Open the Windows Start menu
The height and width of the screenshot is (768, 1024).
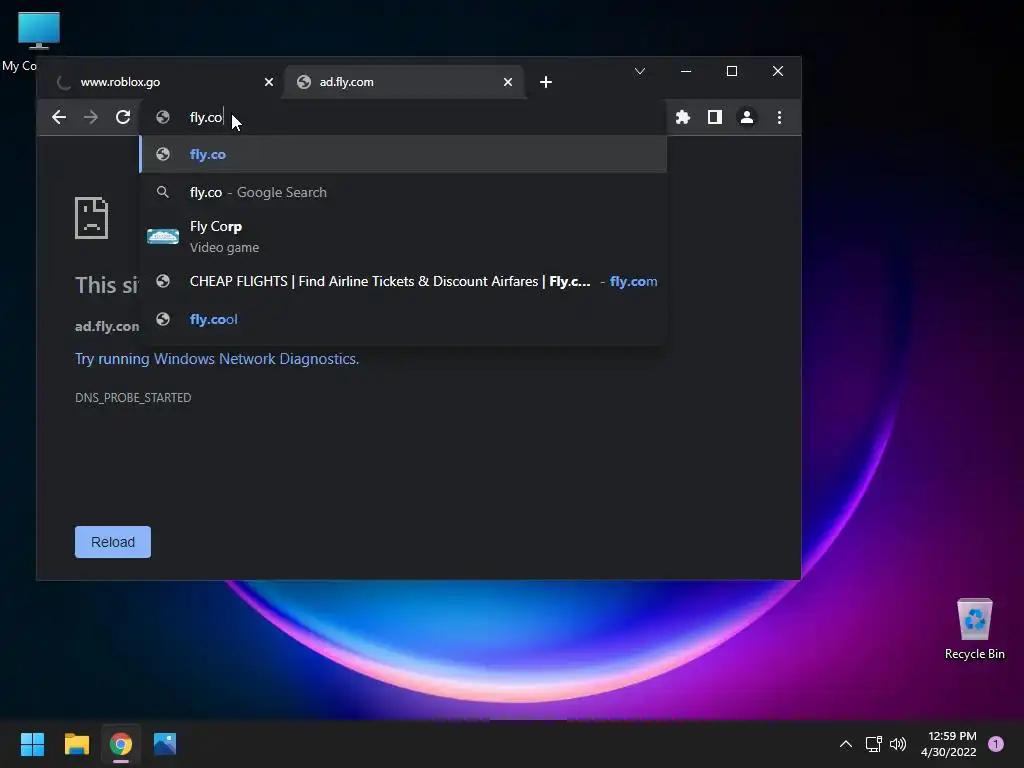click(32, 744)
